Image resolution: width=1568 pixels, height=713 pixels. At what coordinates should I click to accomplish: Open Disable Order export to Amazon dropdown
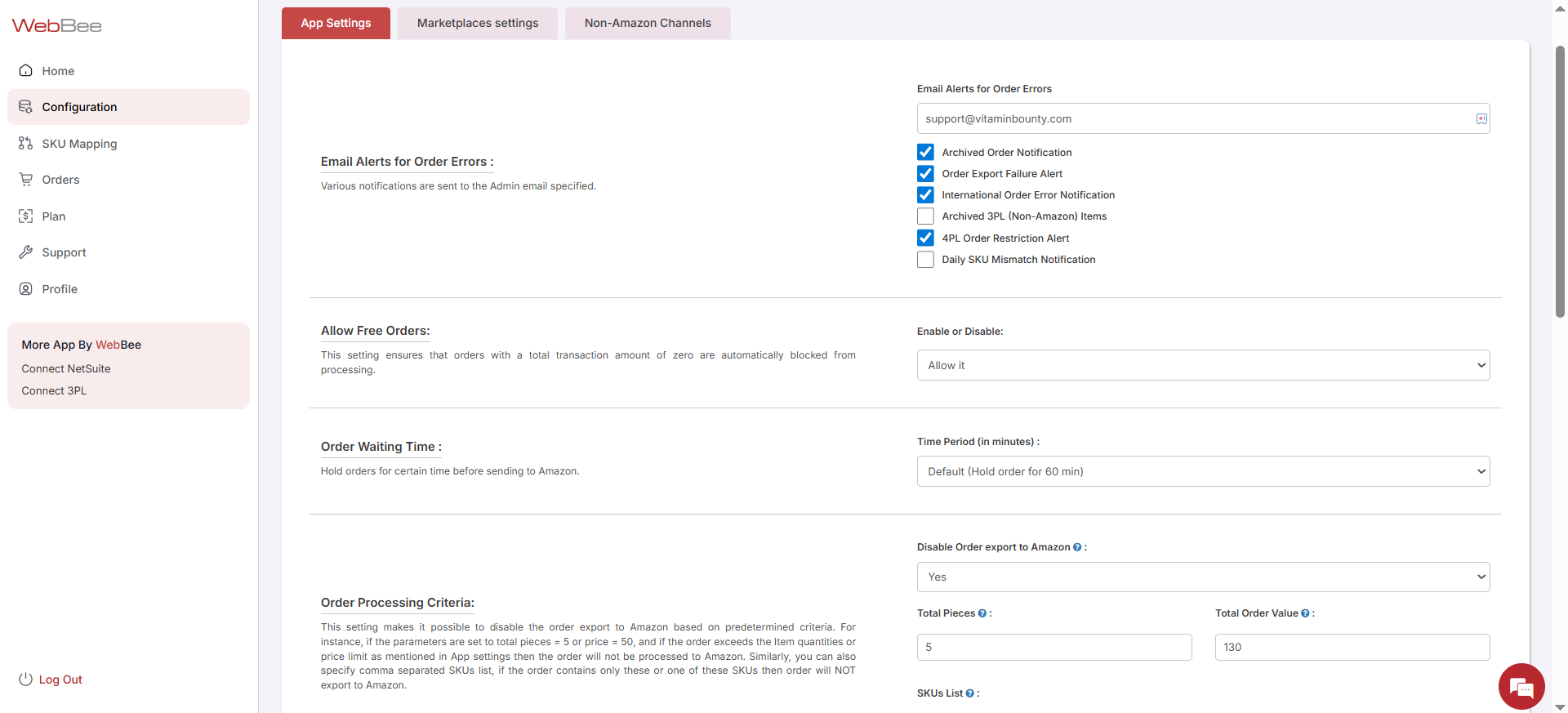tap(1202, 577)
